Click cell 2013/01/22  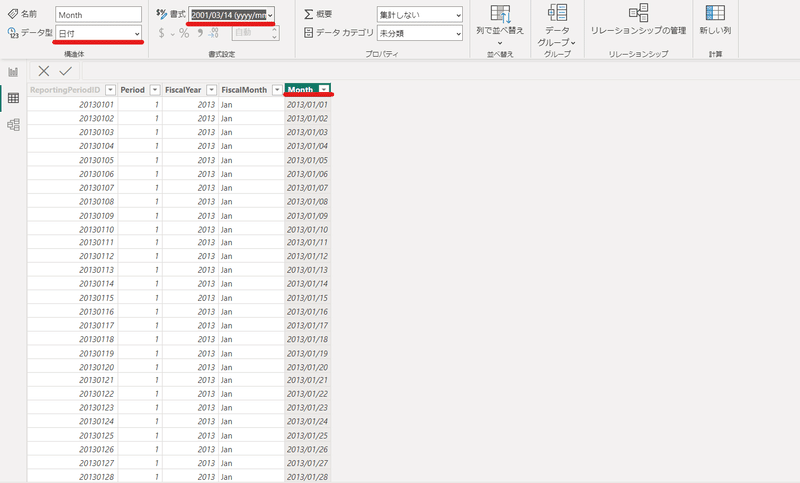pyautogui.click(x=308, y=394)
